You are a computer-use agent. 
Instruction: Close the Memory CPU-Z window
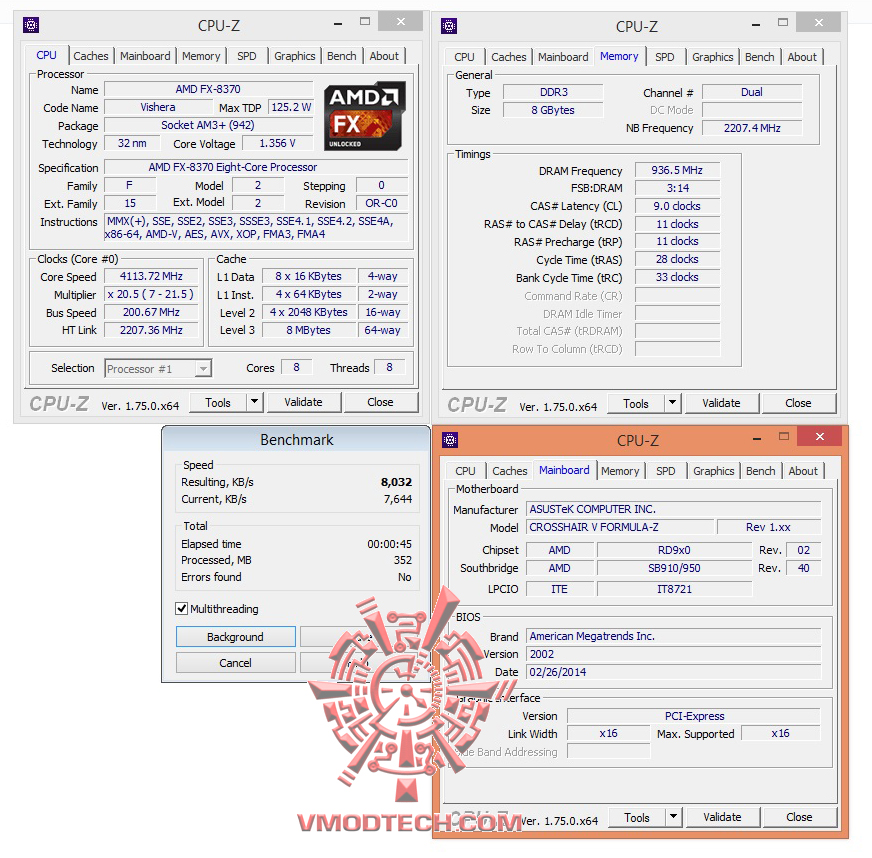pos(819,23)
